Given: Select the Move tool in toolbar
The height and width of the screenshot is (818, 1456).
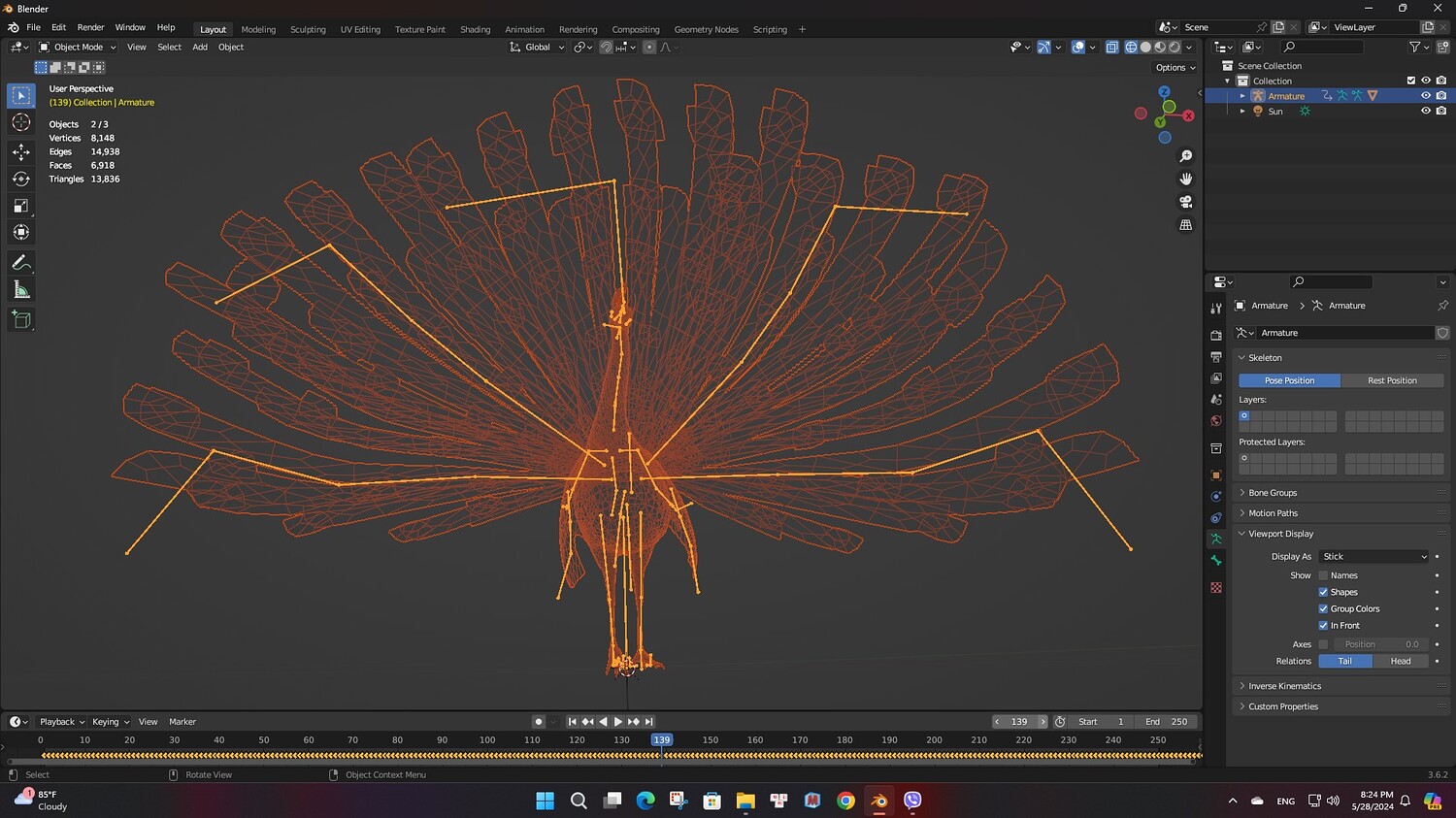Looking at the screenshot, I should point(20,151).
